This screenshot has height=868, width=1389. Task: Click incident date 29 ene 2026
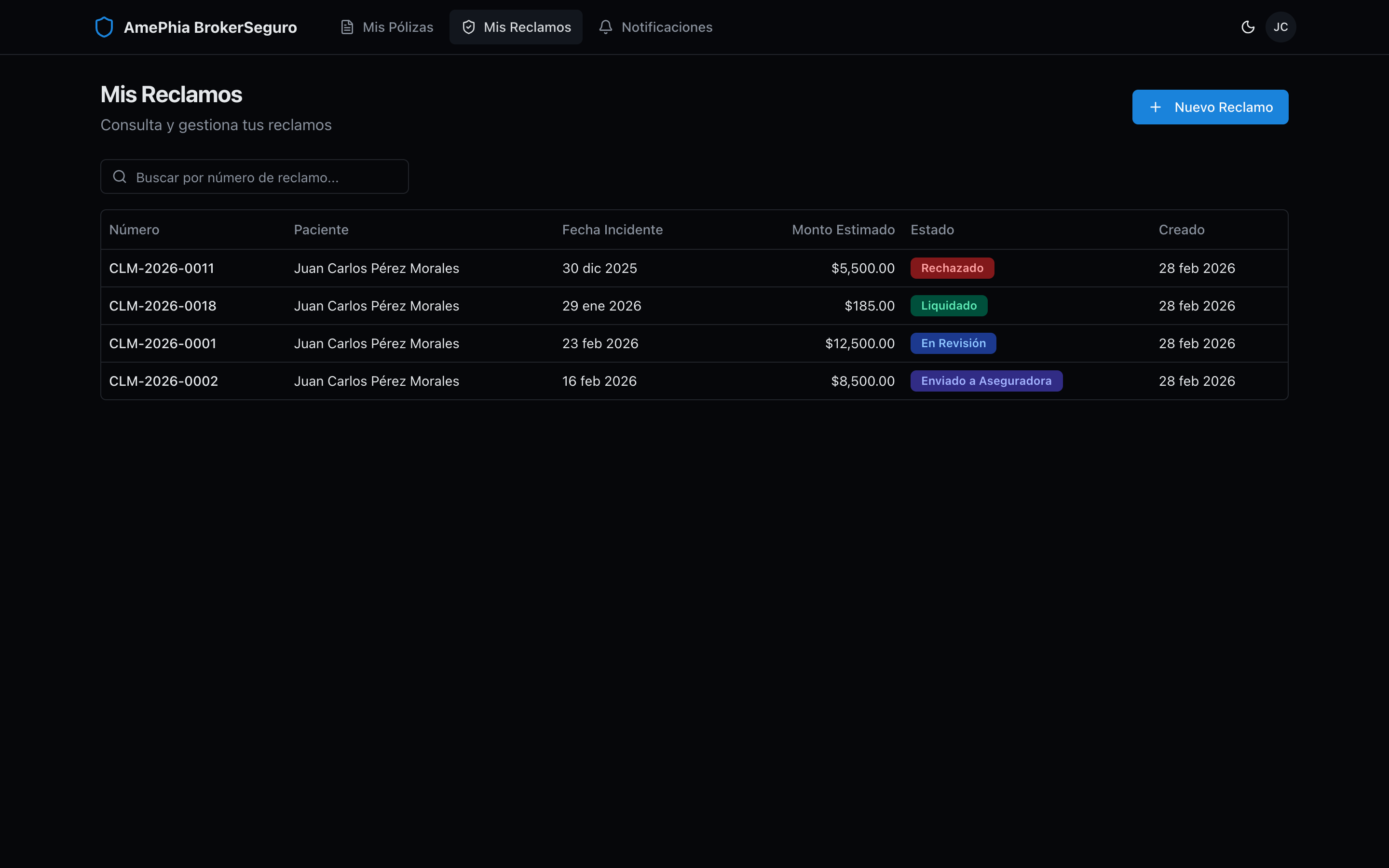[601, 306]
